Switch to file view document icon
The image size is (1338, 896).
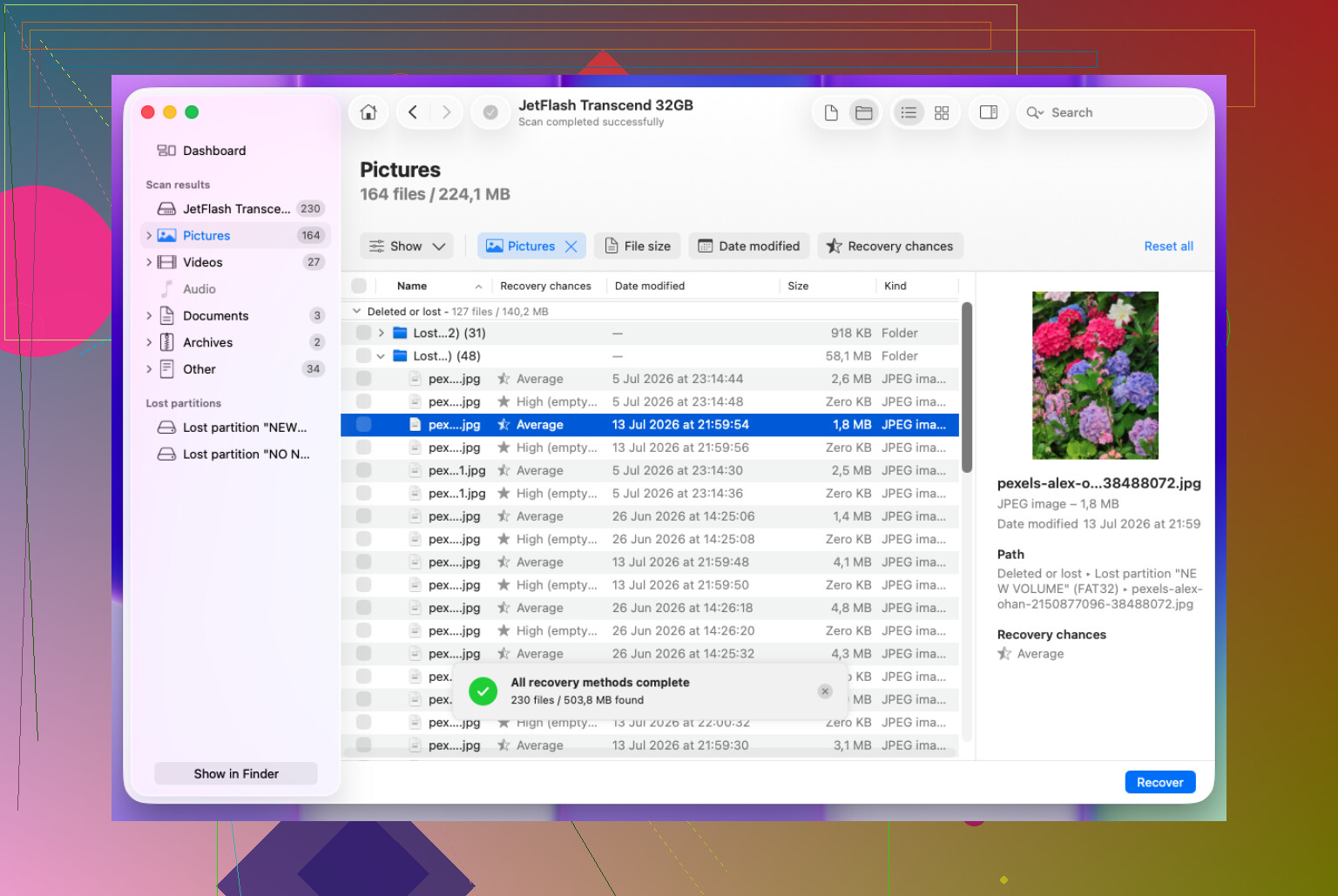pyautogui.click(x=831, y=112)
